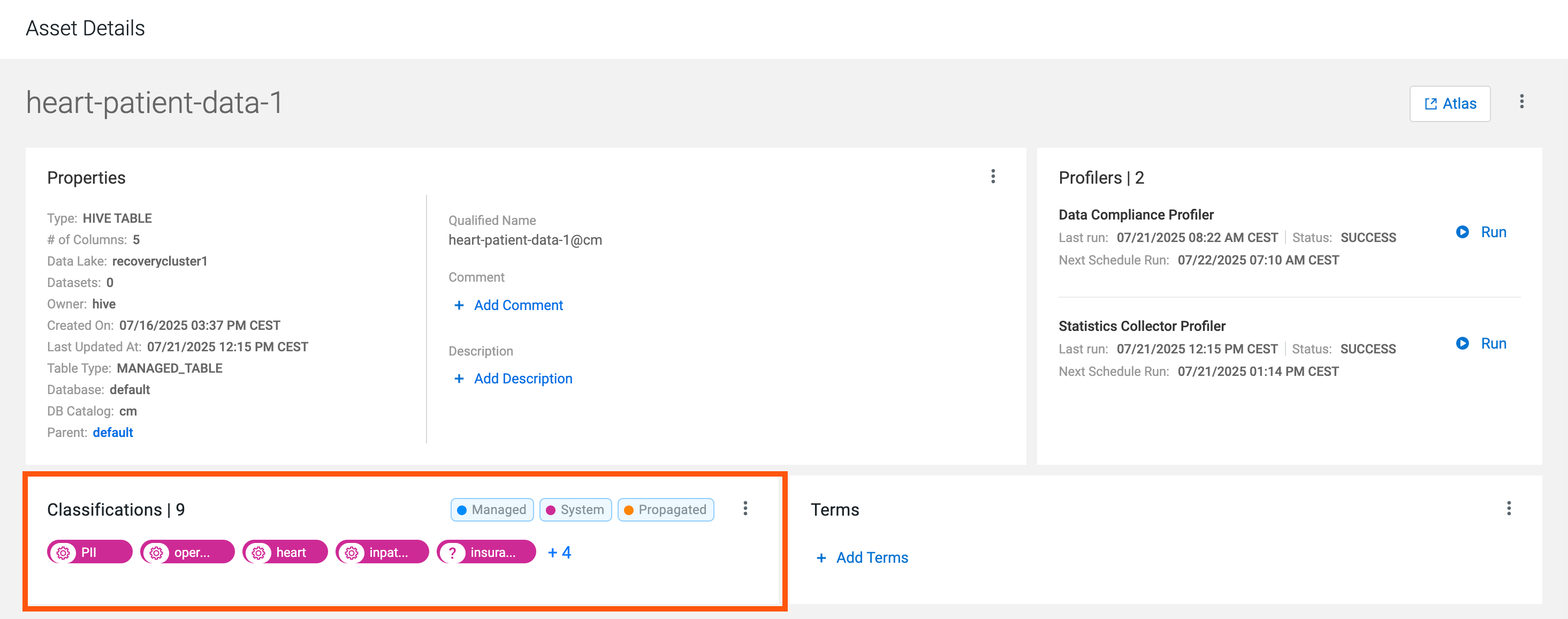
Task: Click the plus icon beside Add Comment
Action: (459, 305)
